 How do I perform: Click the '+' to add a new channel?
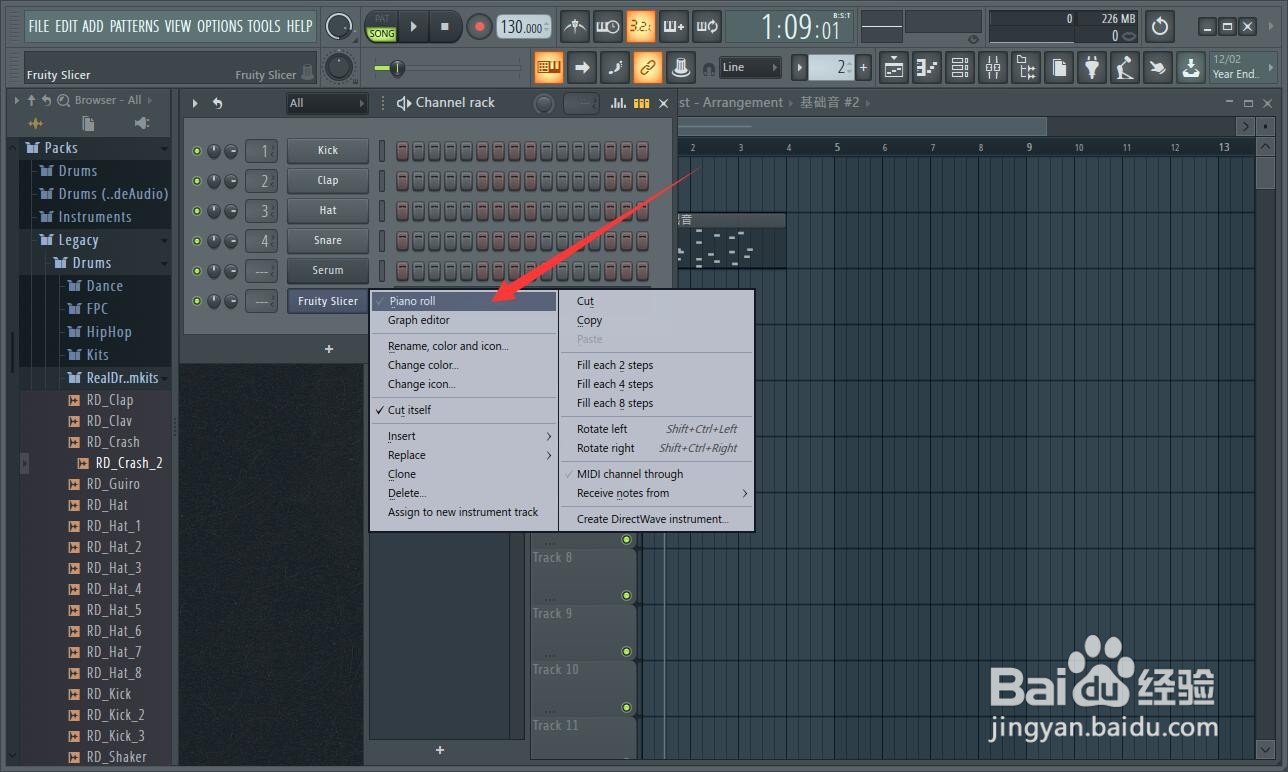click(329, 349)
